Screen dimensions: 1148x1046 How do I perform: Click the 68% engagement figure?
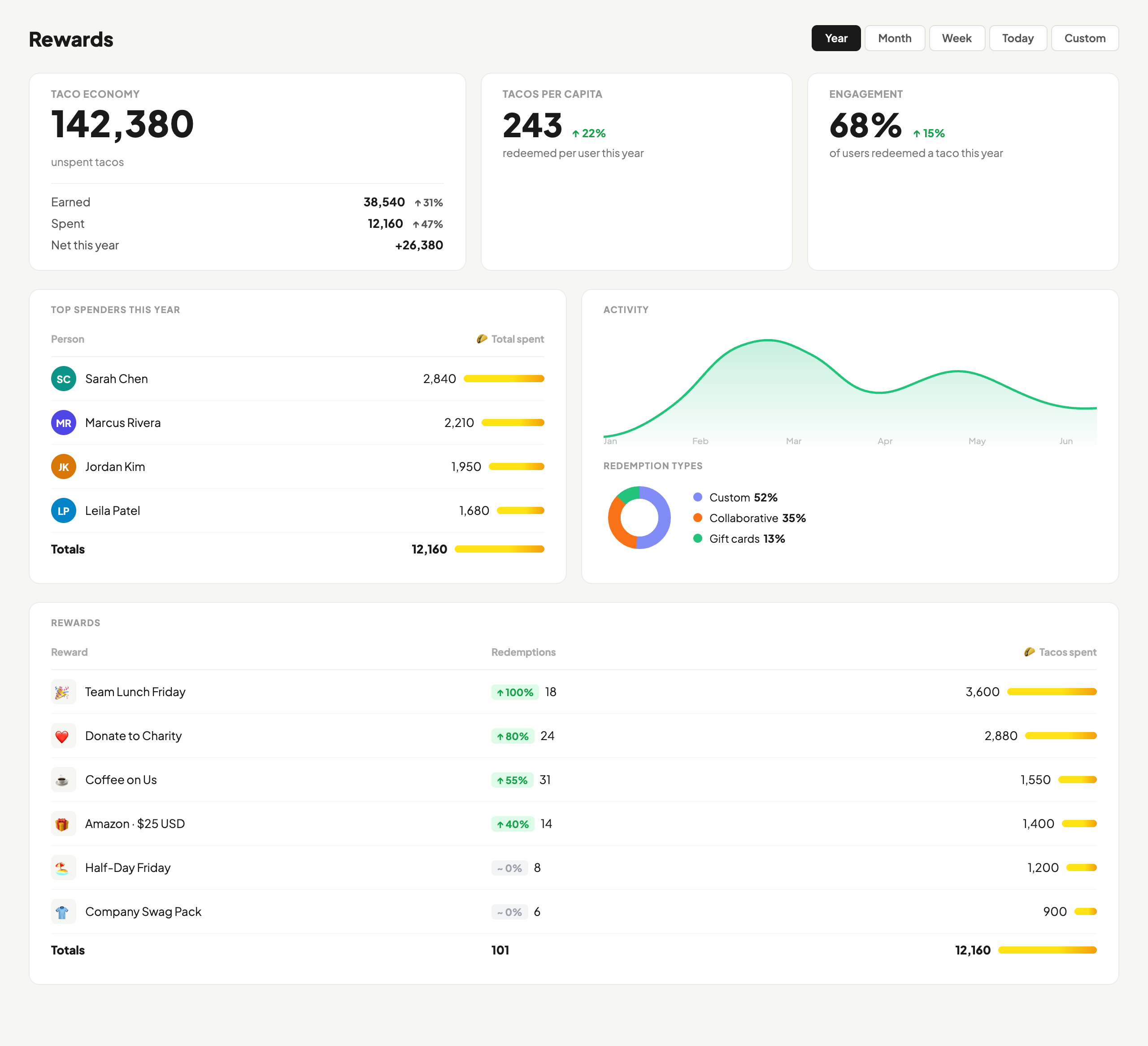click(865, 125)
